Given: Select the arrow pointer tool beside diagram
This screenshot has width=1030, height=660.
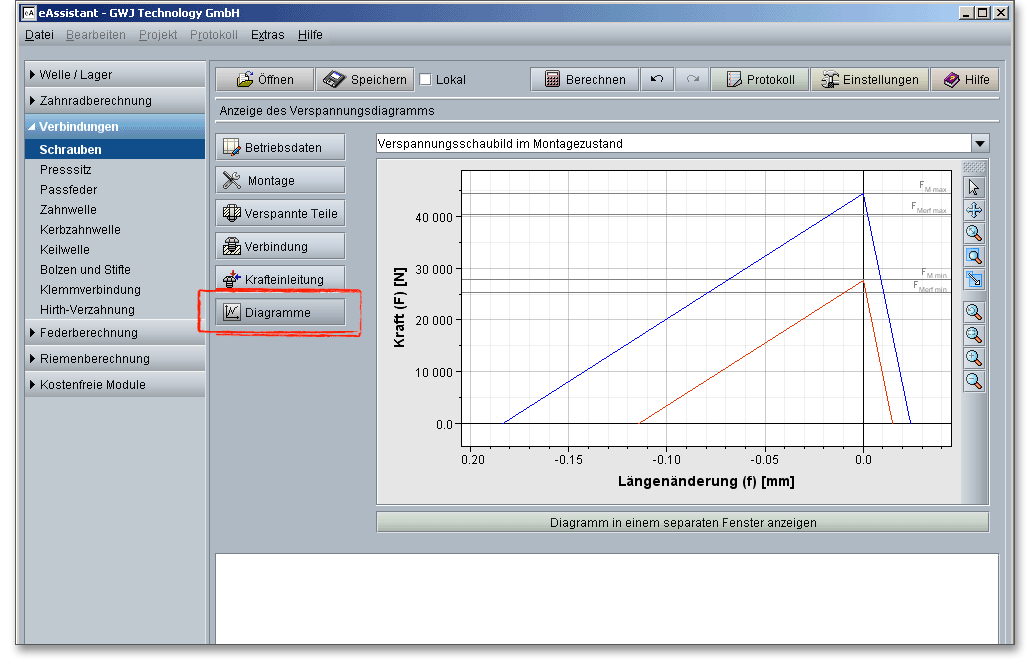Looking at the screenshot, I should [x=974, y=187].
